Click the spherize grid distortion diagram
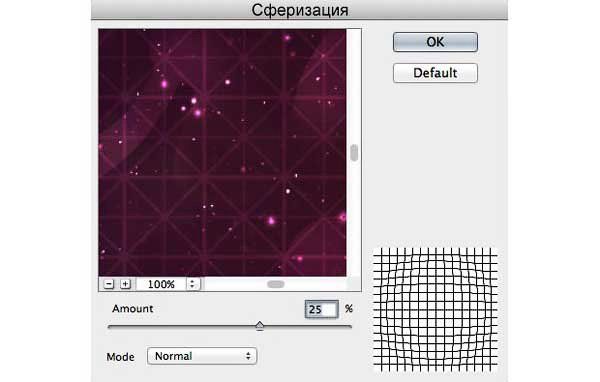The height and width of the screenshot is (382, 600). [x=435, y=310]
